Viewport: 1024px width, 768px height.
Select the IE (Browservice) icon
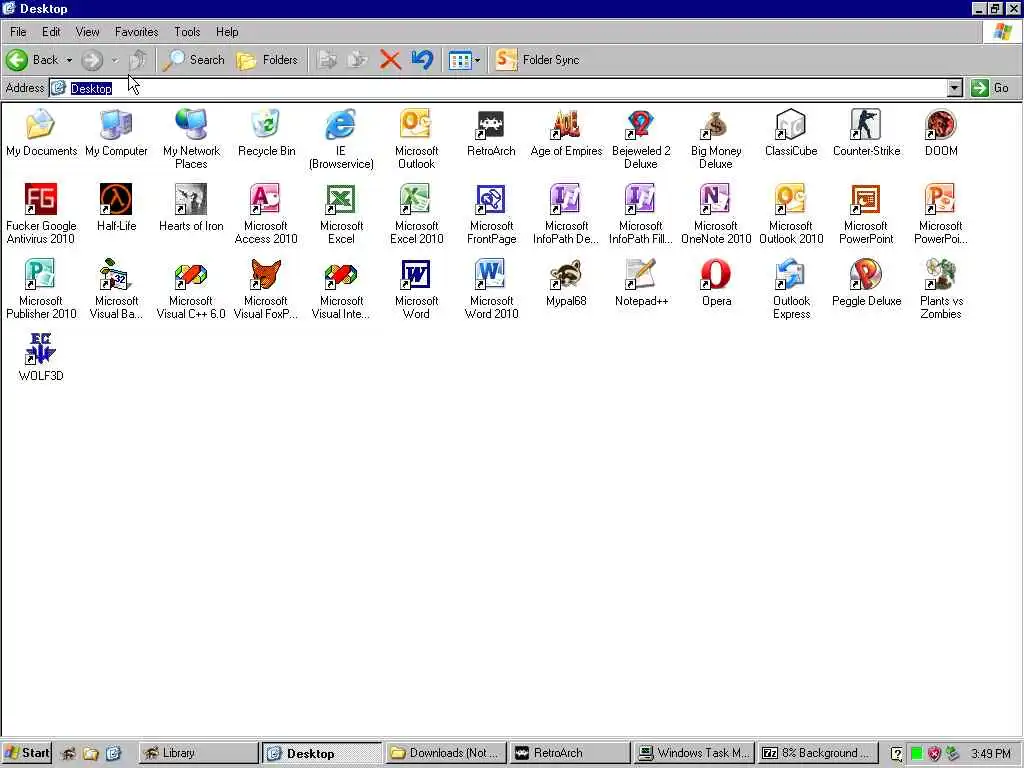pos(341,139)
